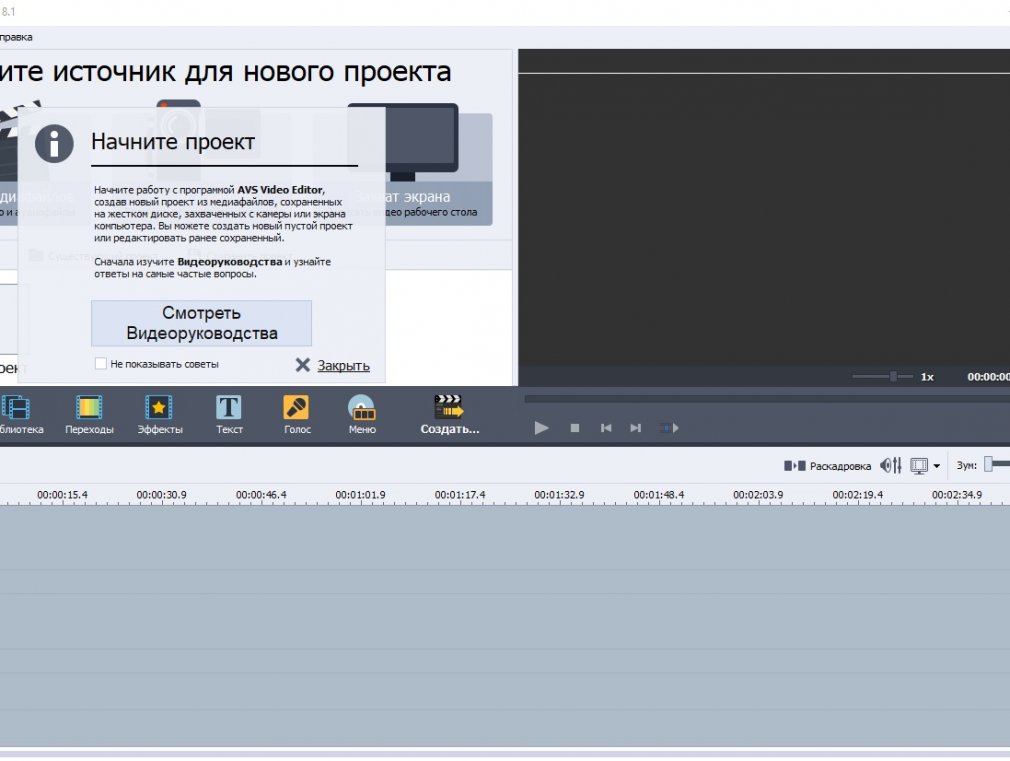Click the 00:01:01.9 ruler mark
The height and width of the screenshot is (761, 1010).
(x=360, y=495)
